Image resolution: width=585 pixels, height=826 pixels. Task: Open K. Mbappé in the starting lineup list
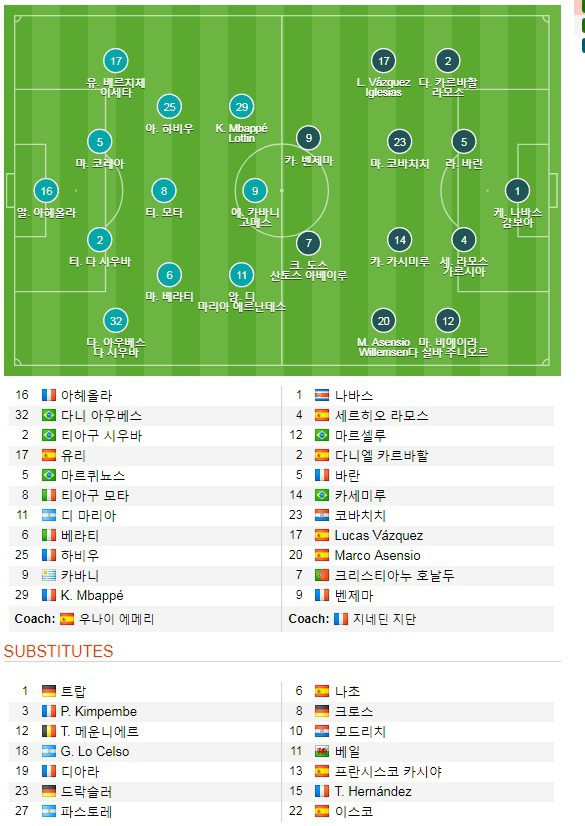coord(92,595)
